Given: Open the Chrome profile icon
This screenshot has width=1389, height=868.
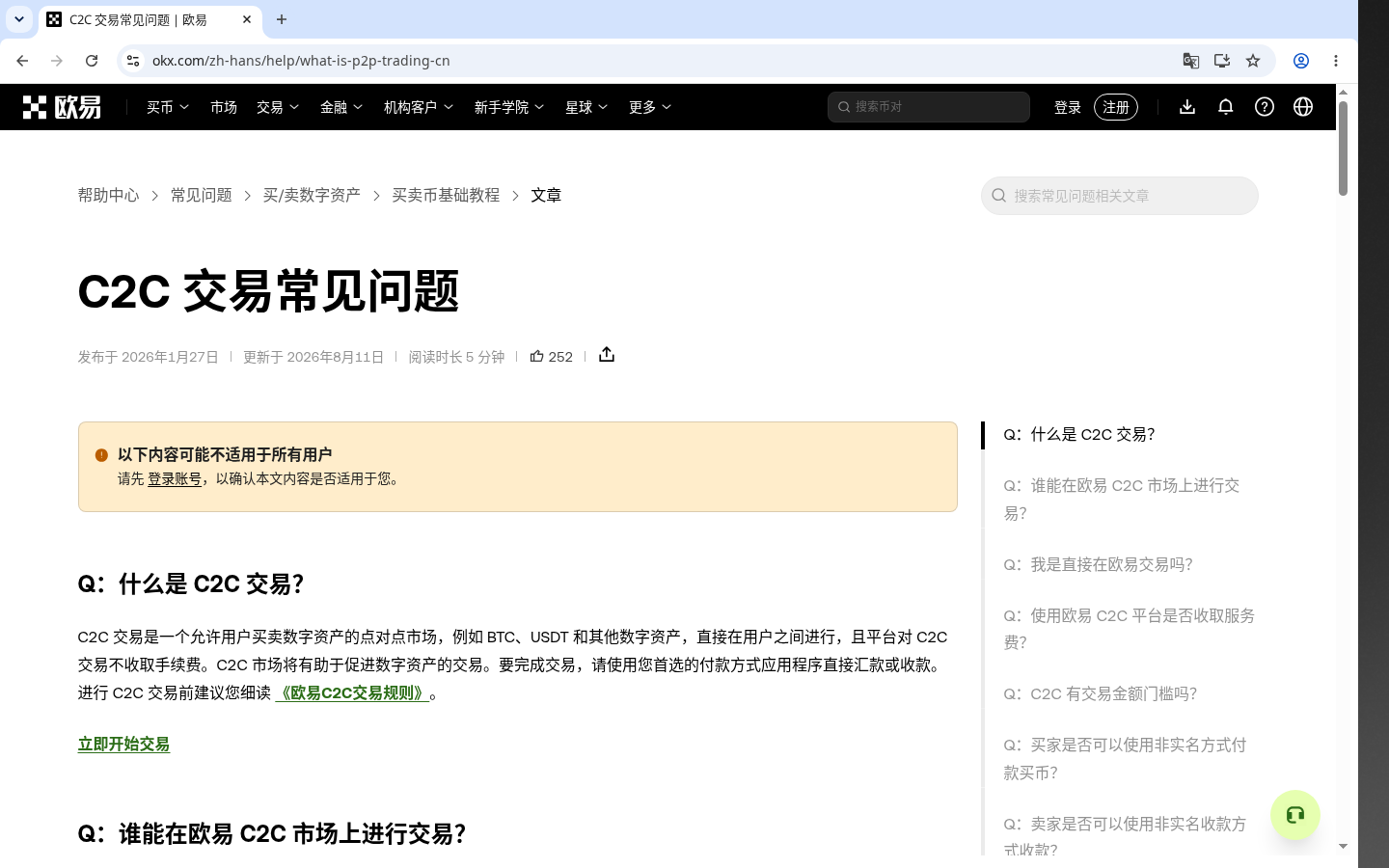Looking at the screenshot, I should coord(1301,61).
